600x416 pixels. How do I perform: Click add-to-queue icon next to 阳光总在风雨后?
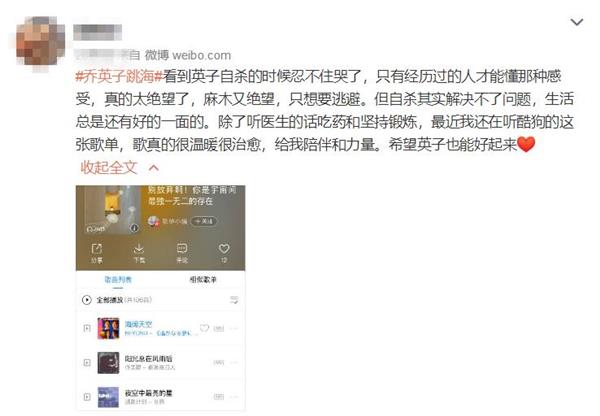[87, 362]
